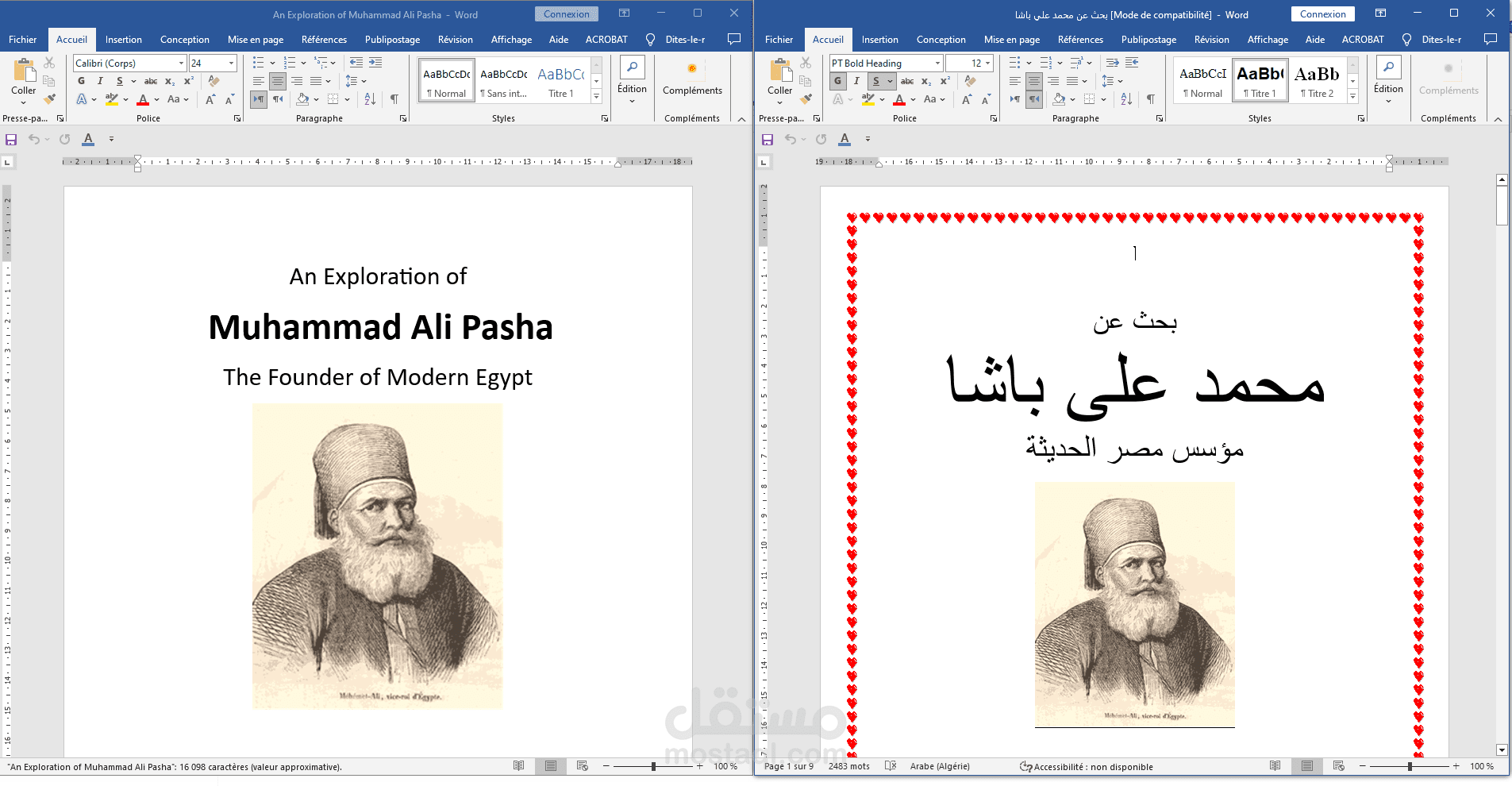The image size is (1512, 786).
Task: Open Révision tab in right window
Action: [x=1212, y=39]
